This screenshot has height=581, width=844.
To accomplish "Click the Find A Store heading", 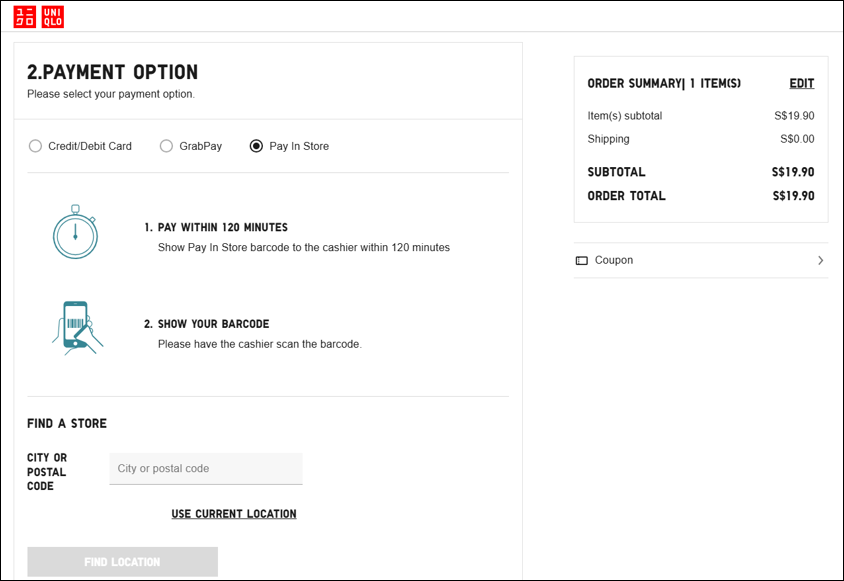I will pyautogui.click(x=67, y=424).
